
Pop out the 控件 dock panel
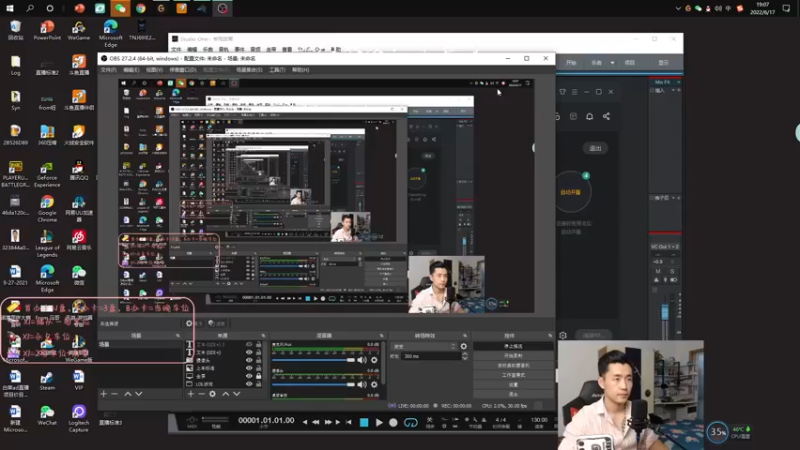[x=550, y=336]
